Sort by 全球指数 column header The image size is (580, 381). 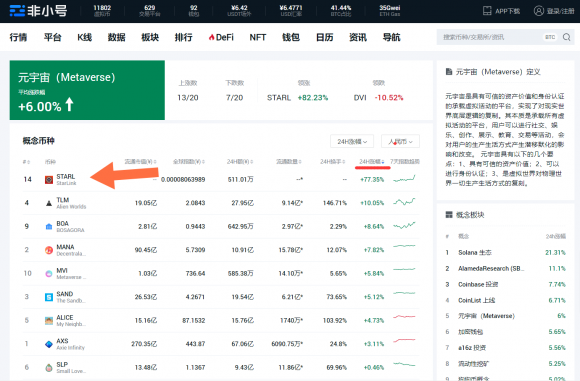189,162
